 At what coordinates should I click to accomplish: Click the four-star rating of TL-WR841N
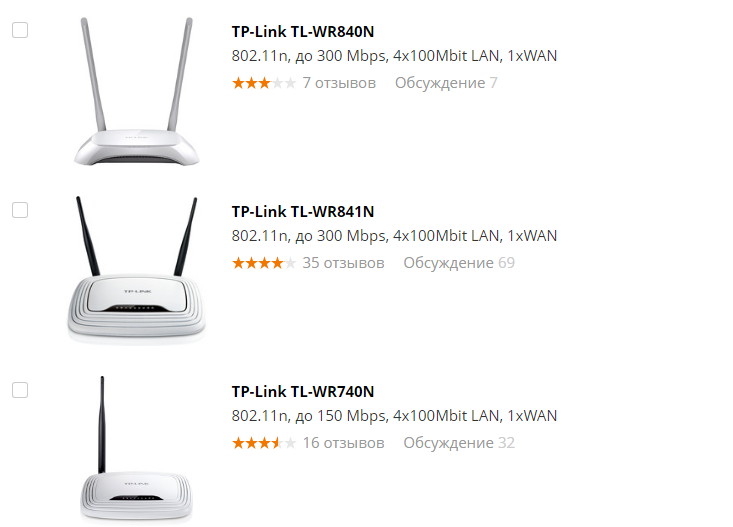(x=264, y=263)
